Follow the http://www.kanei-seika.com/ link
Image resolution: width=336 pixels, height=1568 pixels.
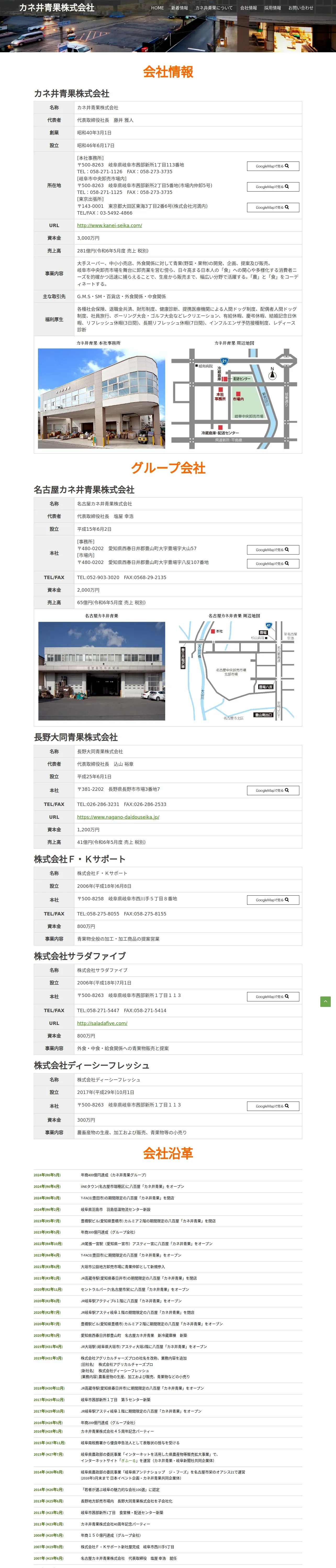[109, 225]
